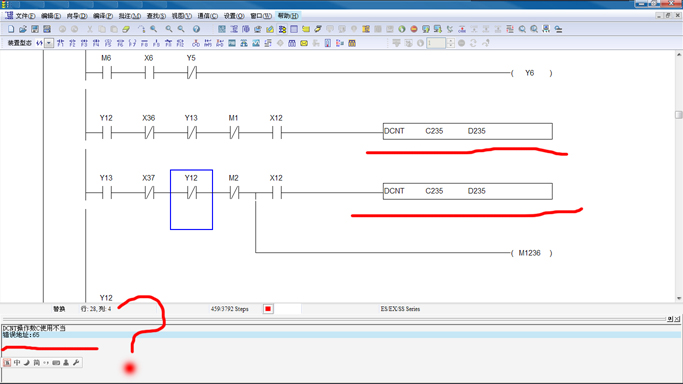Click the New file icon

[x=11, y=29]
